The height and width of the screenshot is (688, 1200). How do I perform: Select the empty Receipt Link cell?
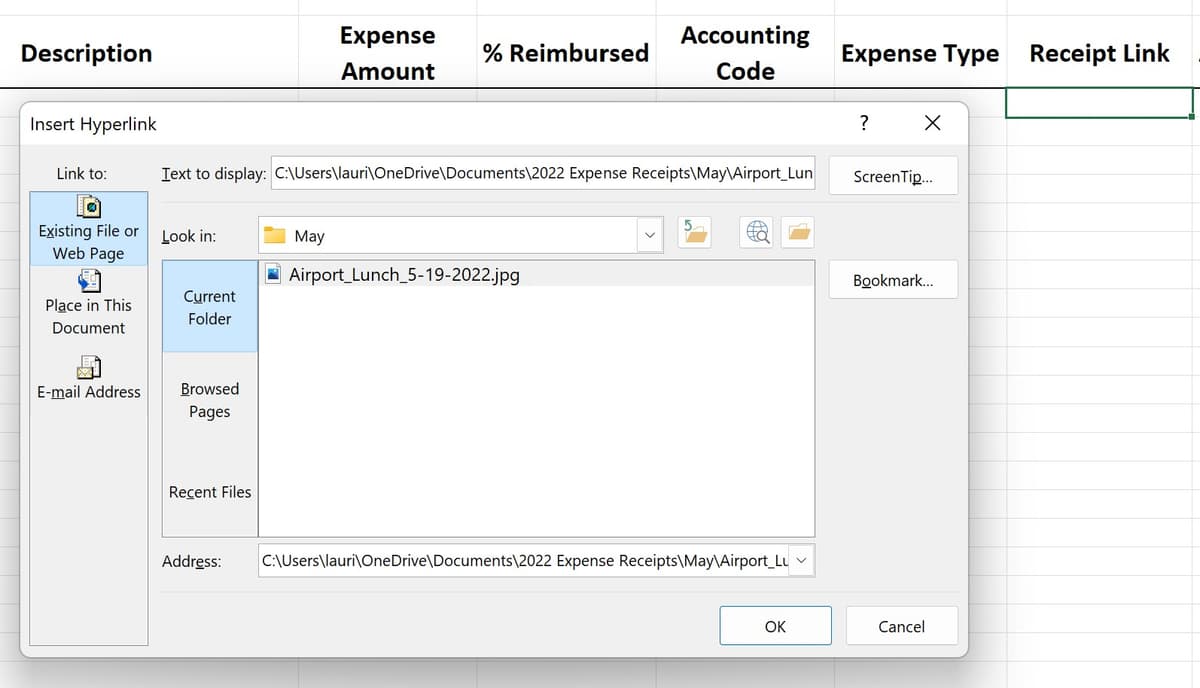click(x=1099, y=102)
